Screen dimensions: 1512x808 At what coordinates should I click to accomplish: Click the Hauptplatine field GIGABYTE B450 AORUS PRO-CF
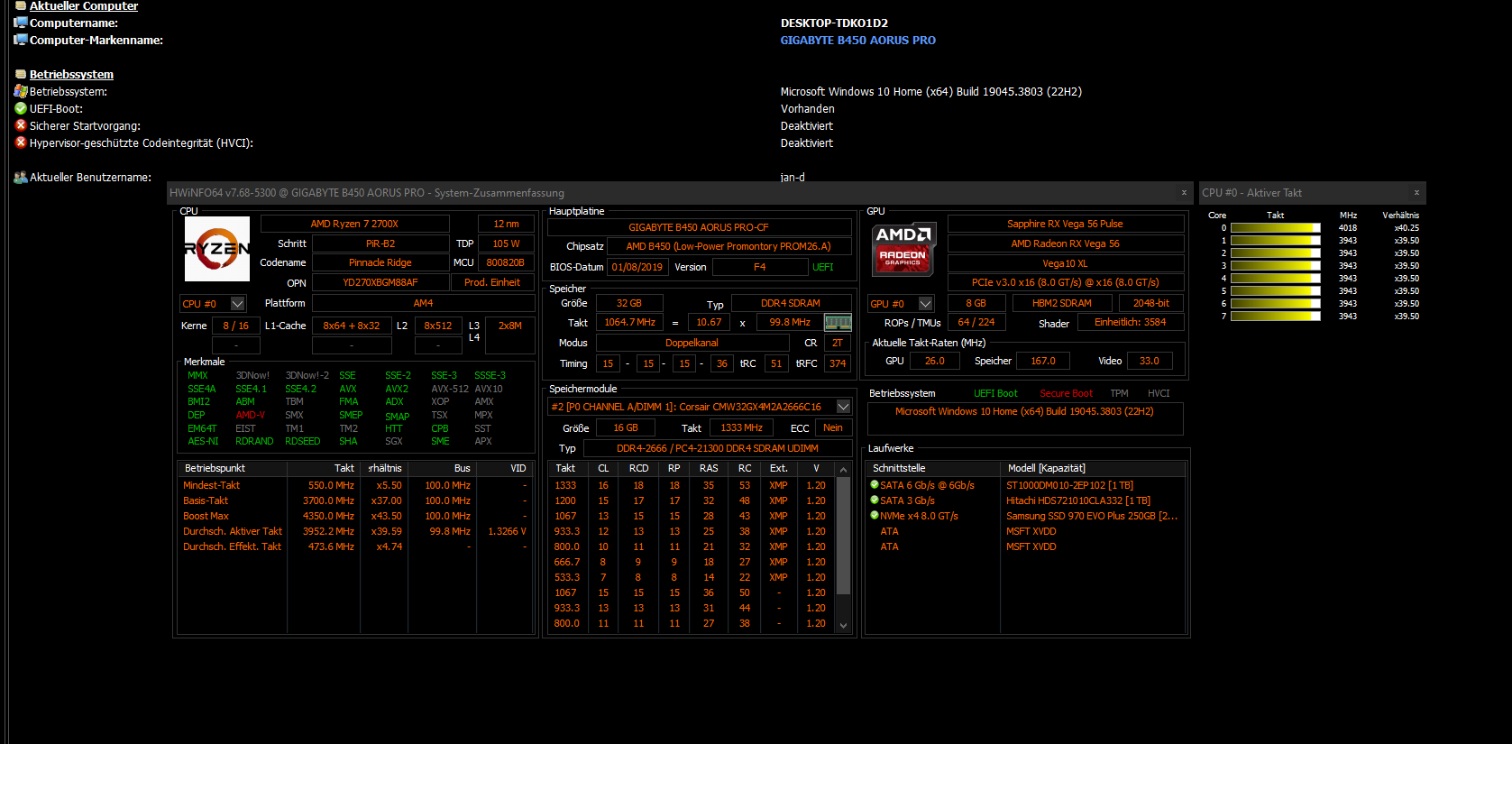point(699,227)
